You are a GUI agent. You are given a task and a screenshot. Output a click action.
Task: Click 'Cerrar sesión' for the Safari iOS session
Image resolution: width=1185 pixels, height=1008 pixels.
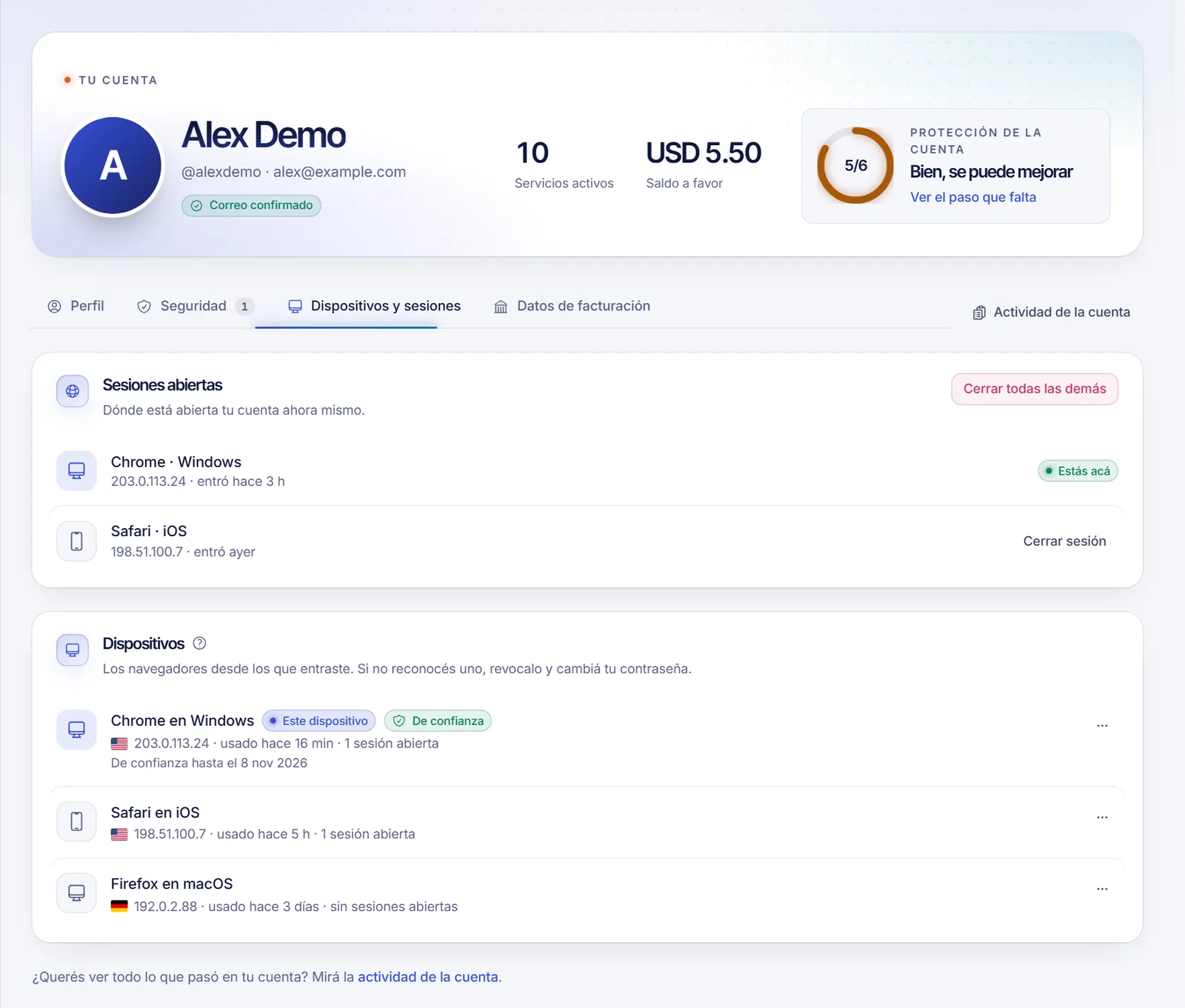[1064, 541]
